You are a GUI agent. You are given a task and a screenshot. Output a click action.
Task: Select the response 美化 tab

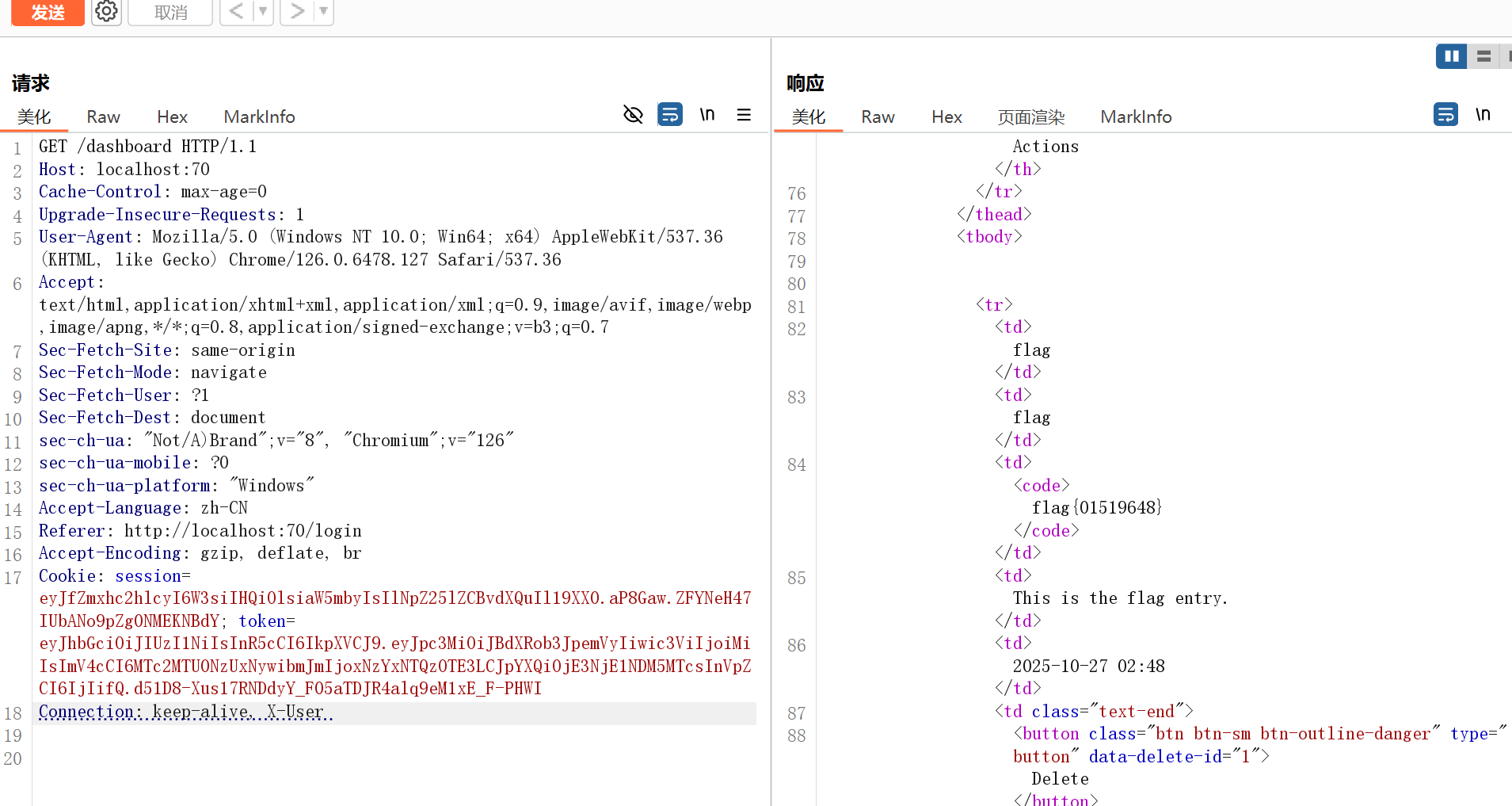click(809, 117)
